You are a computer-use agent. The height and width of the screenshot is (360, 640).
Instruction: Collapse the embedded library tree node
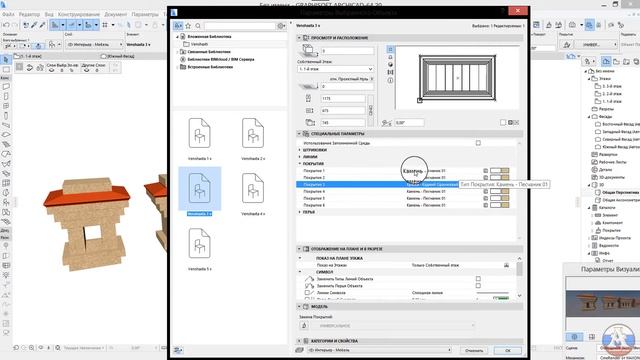coord(178,37)
